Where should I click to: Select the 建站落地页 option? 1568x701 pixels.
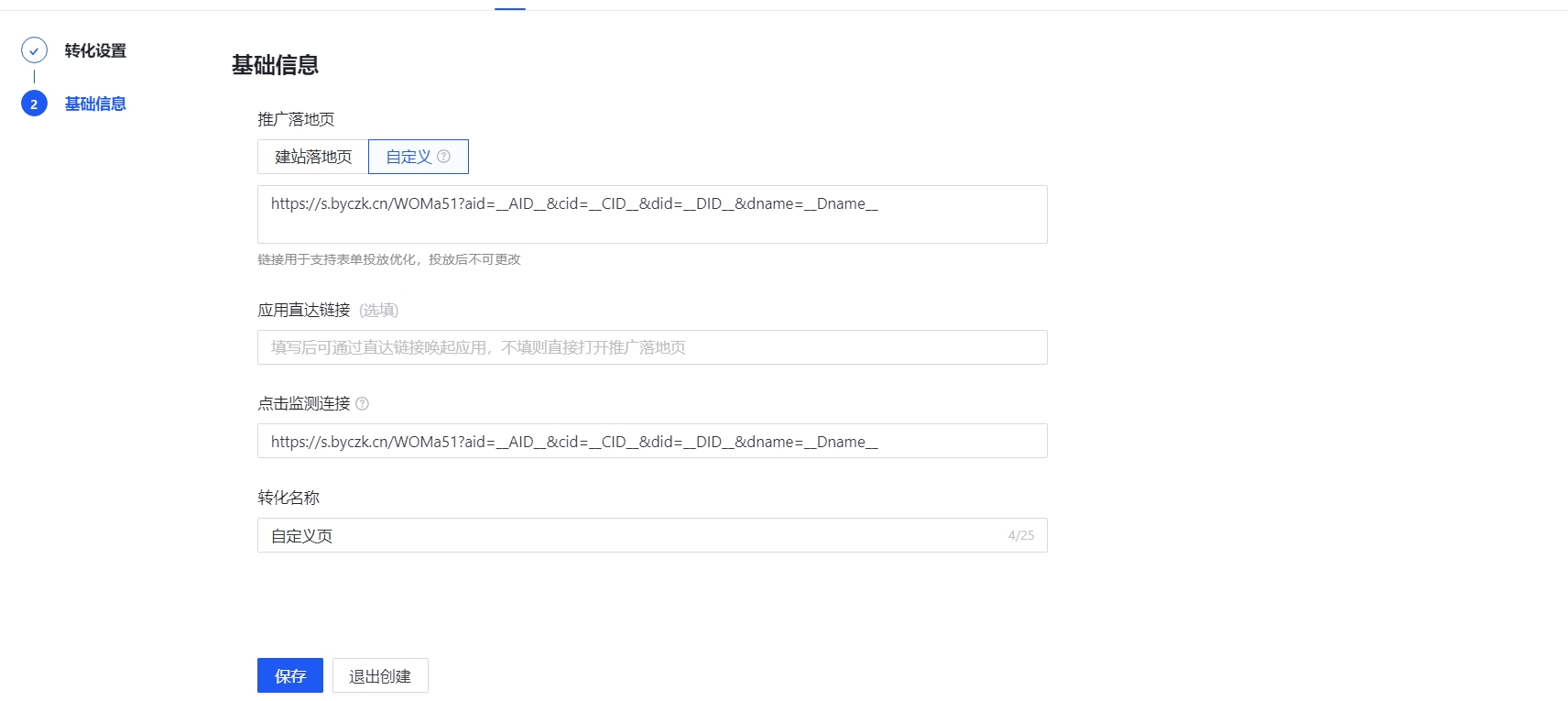pyautogui.click(x=313, y=157)
